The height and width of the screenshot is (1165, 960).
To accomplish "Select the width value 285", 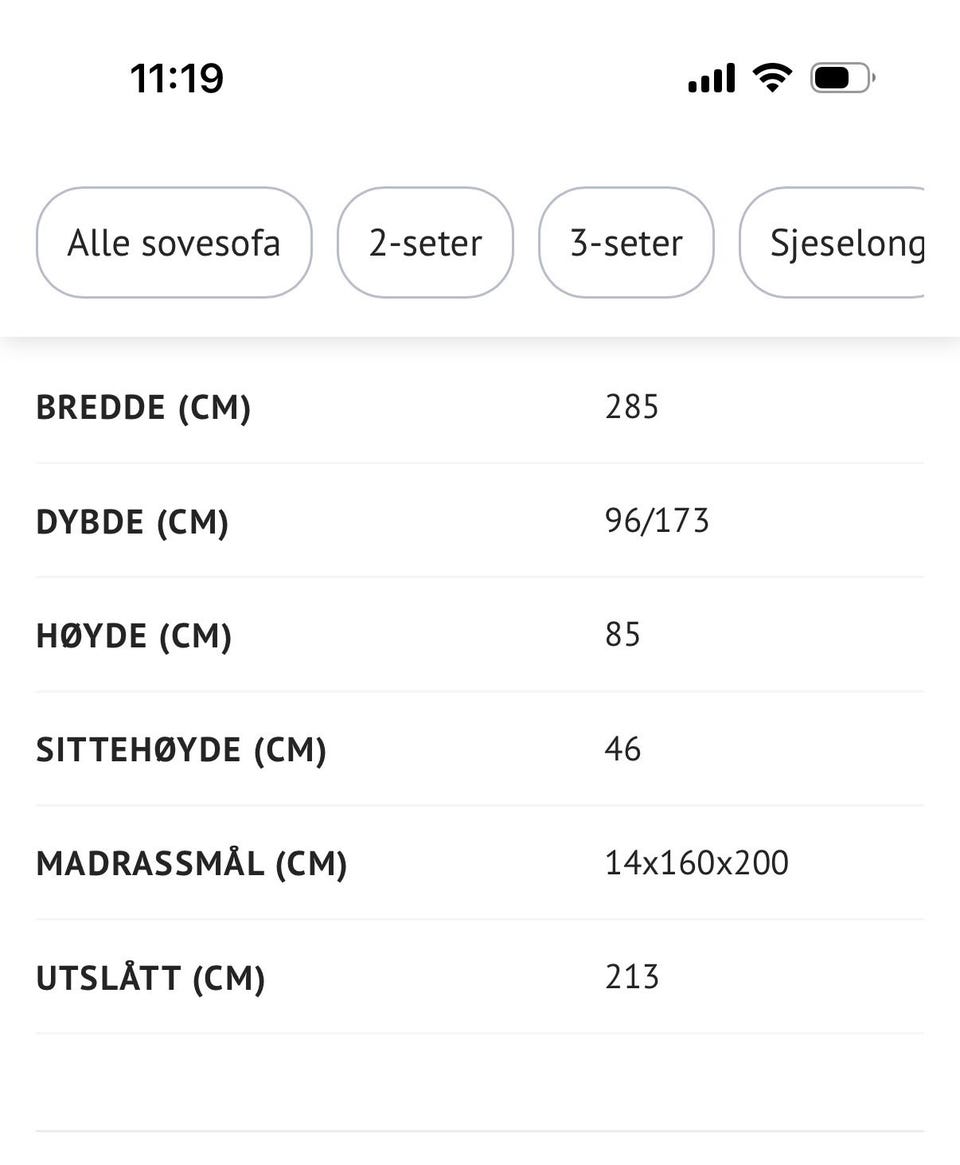I will 632,407.
